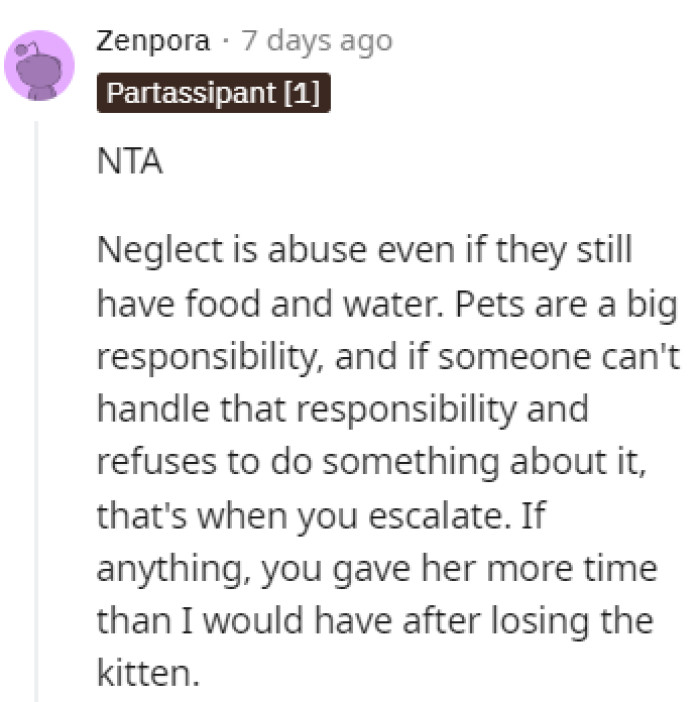The width and height of the screenshot is (700, 702).
Task: Click the word "escalate" in the comment
Action: (457, 516)
